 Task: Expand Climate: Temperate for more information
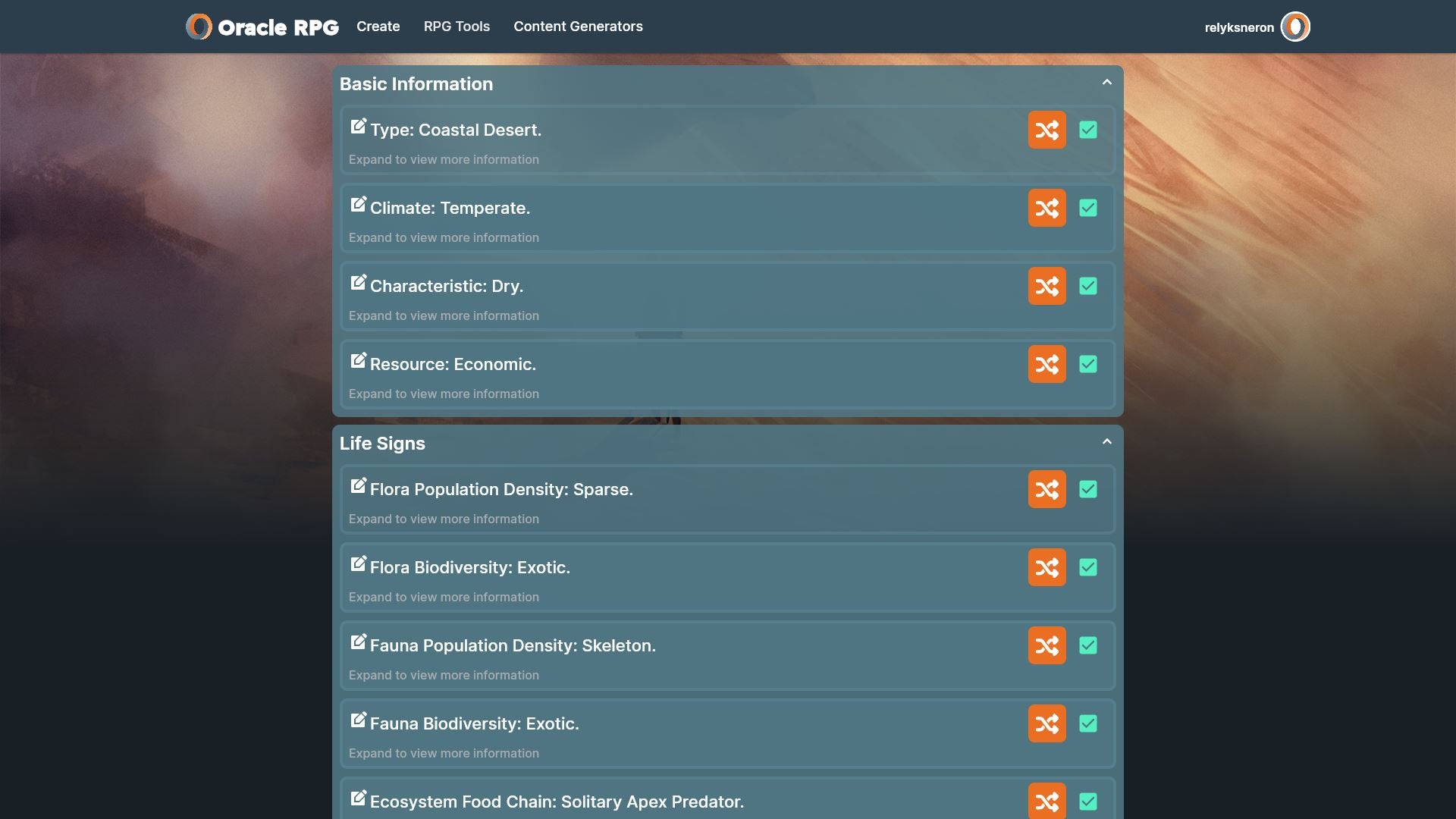coord(444,237)
